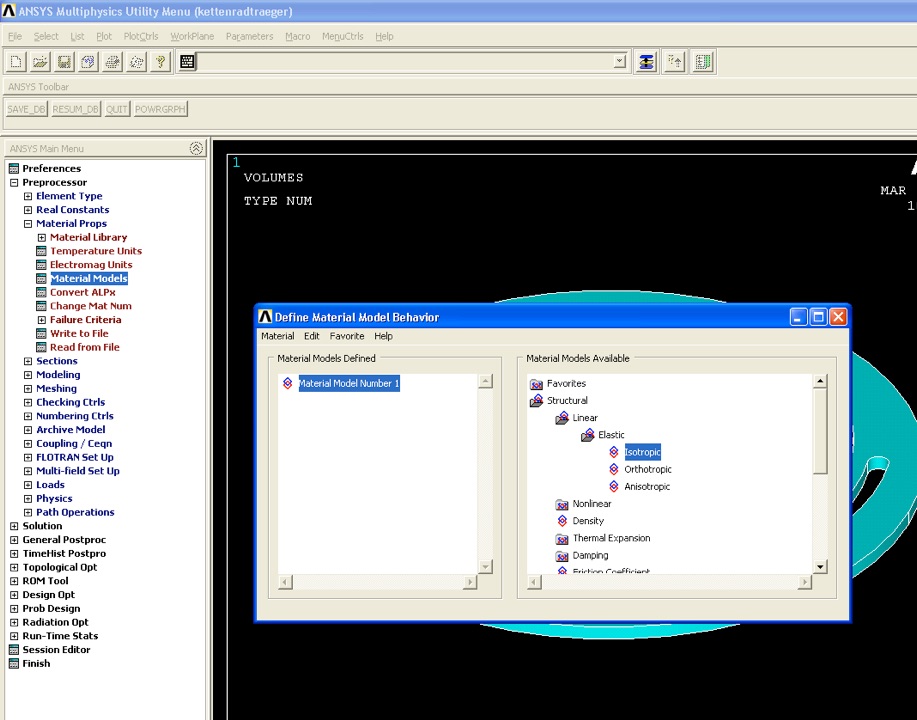The width and height of the screenshot is (917, 720).
Task: Expand the Element Type node
Action: tap(28, 196)
